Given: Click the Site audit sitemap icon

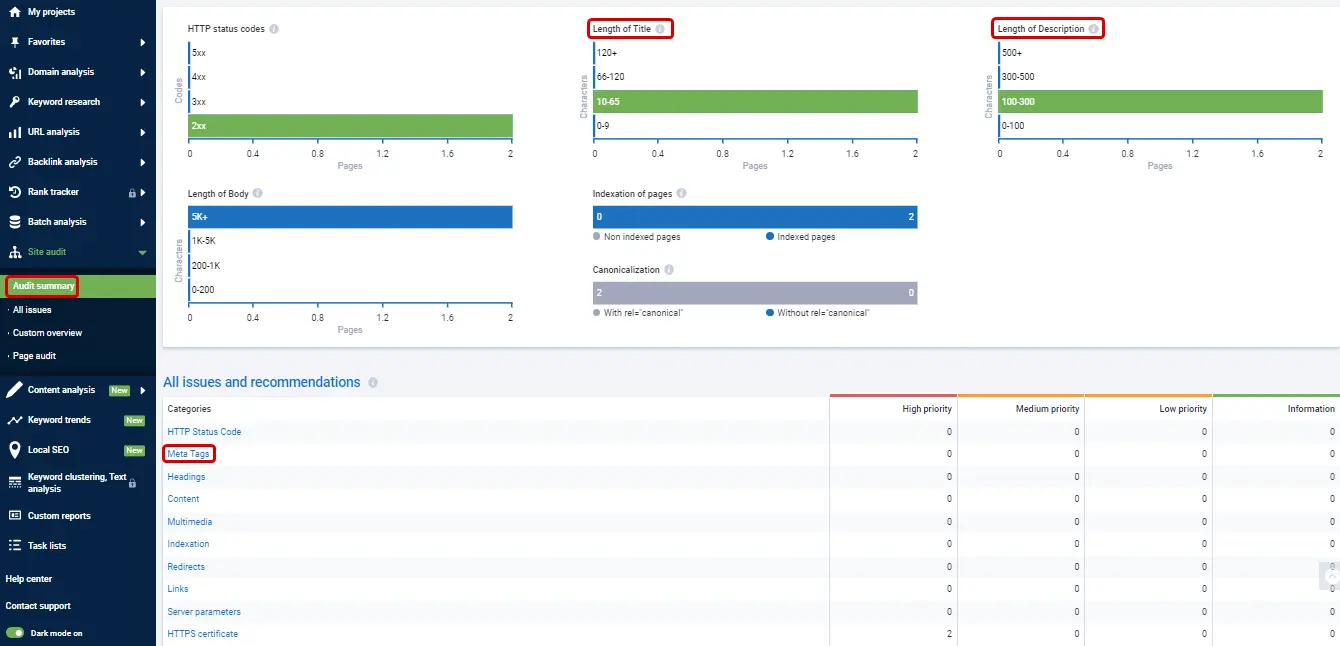Looking at the screenshot, I should [x=14, y=252].
